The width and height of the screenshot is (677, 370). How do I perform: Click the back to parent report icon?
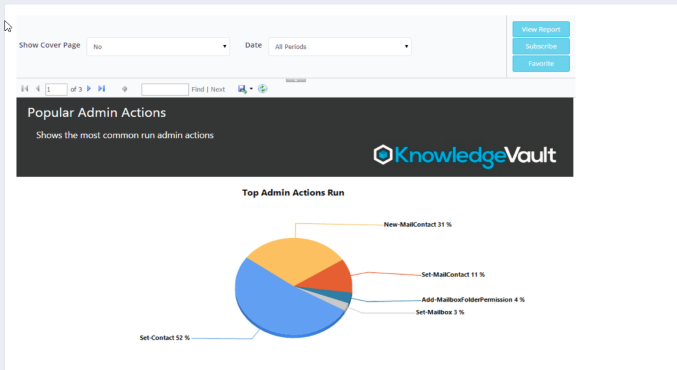(125, 89)
